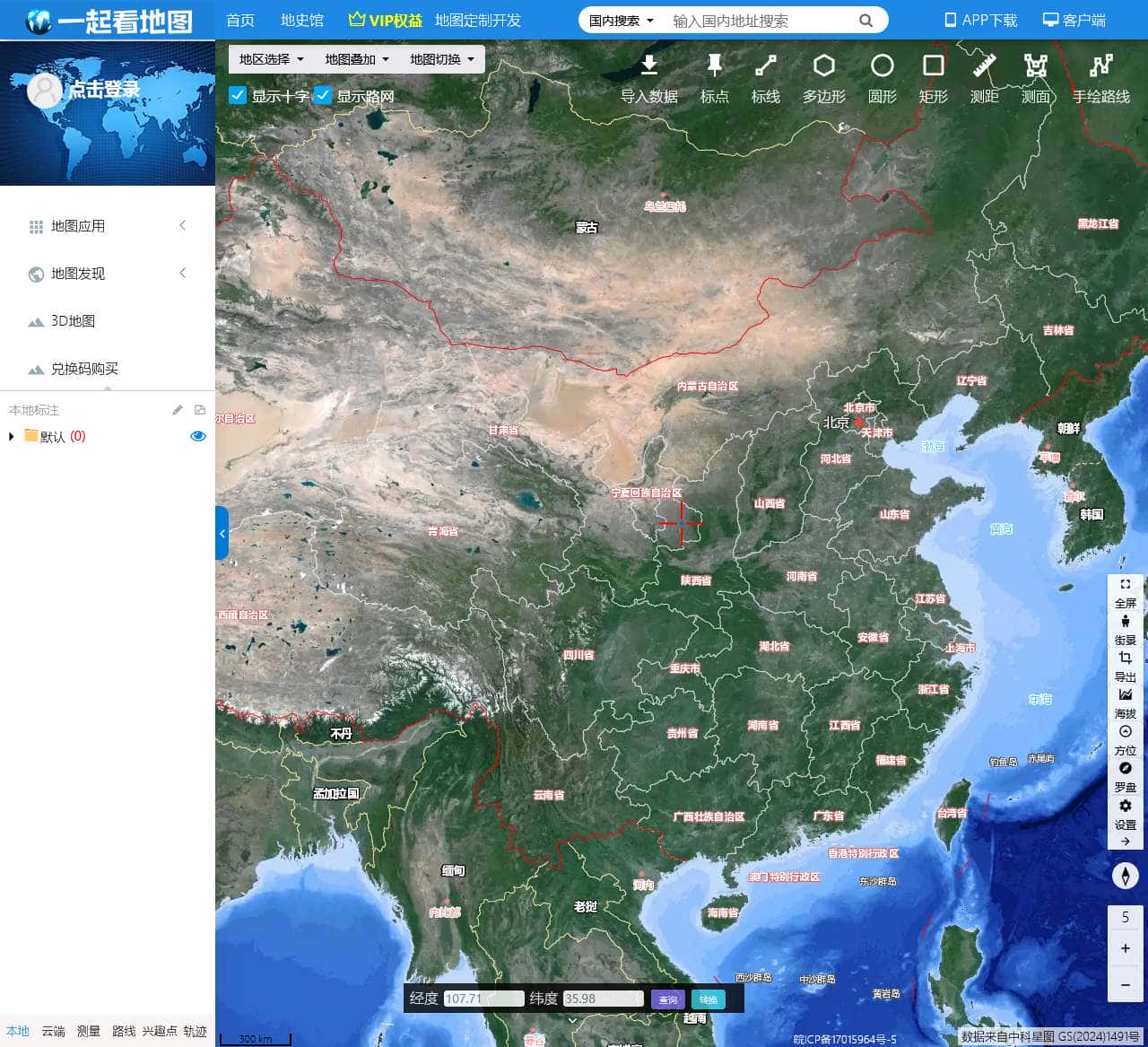Select the 标点 pin marker tool

(714, 67)
